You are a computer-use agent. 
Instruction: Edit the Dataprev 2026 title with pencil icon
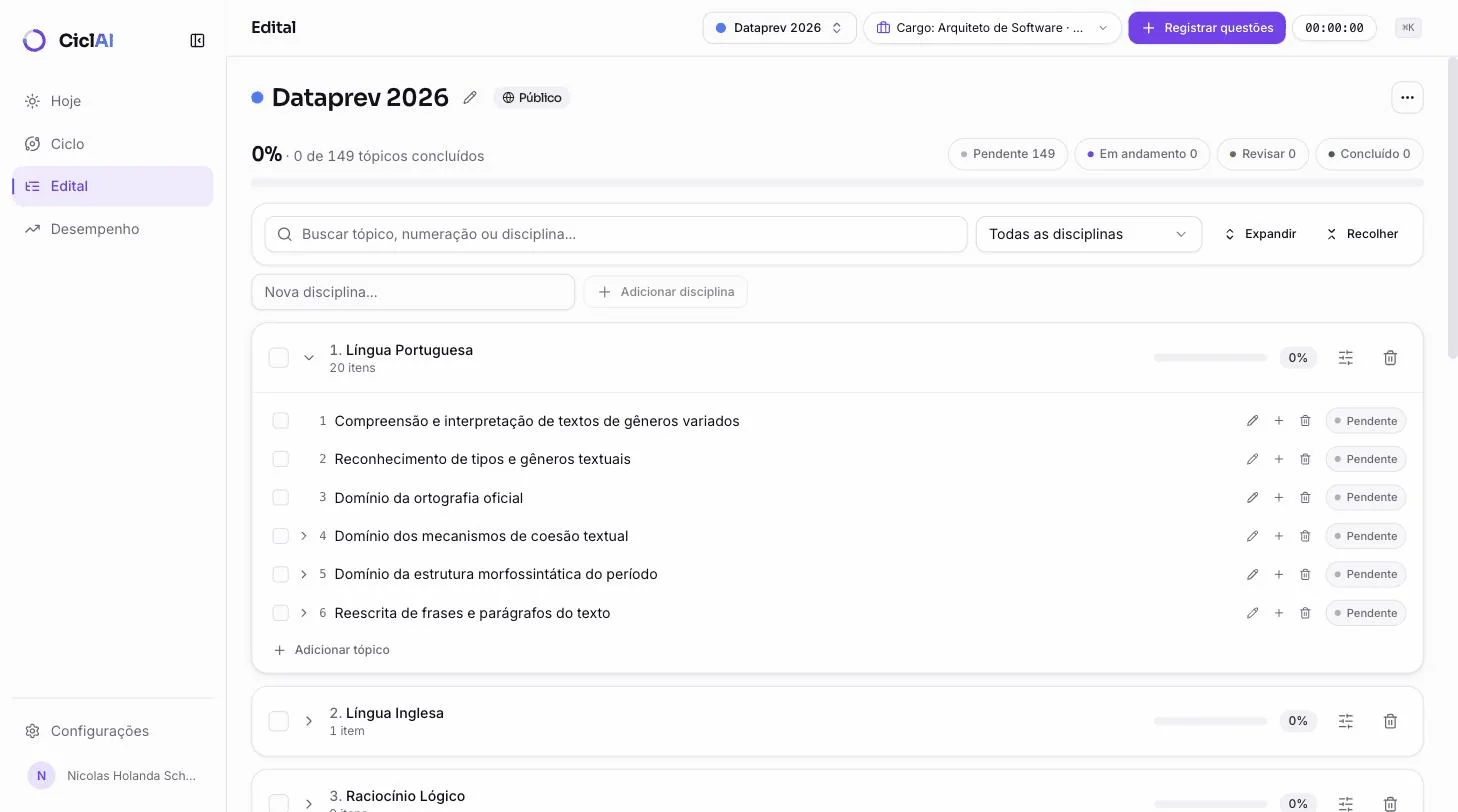[x=470, y=97]
